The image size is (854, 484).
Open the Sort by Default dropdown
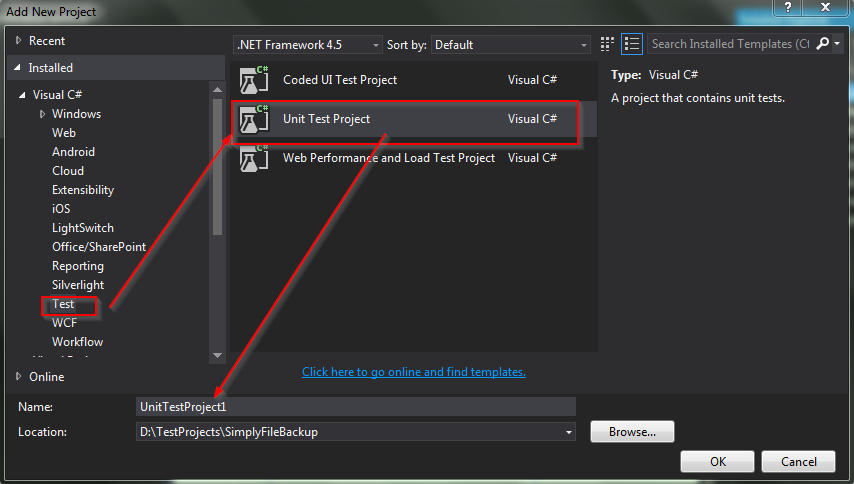point(584,45)
